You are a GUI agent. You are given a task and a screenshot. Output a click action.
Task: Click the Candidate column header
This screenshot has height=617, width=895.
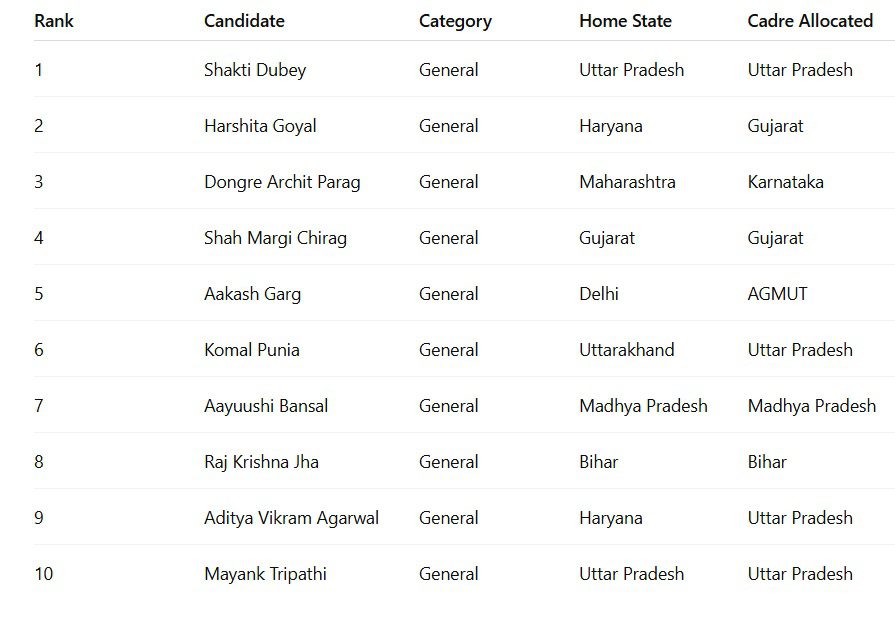click(244, 21)
